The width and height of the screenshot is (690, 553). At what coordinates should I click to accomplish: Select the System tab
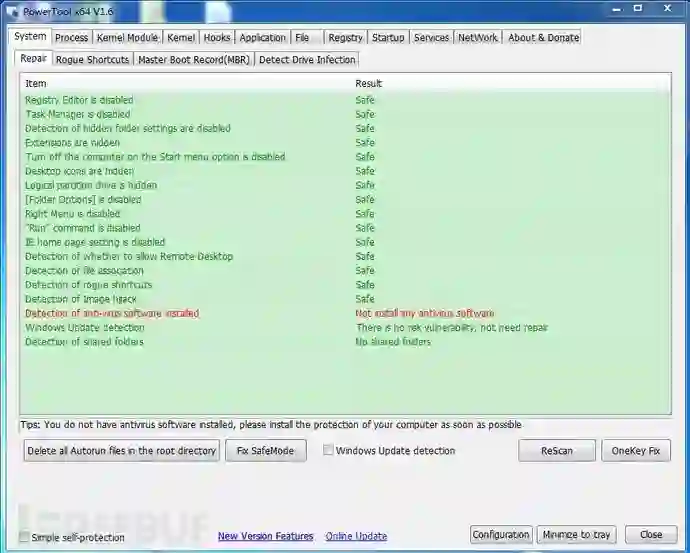click(x=30, y=37)
